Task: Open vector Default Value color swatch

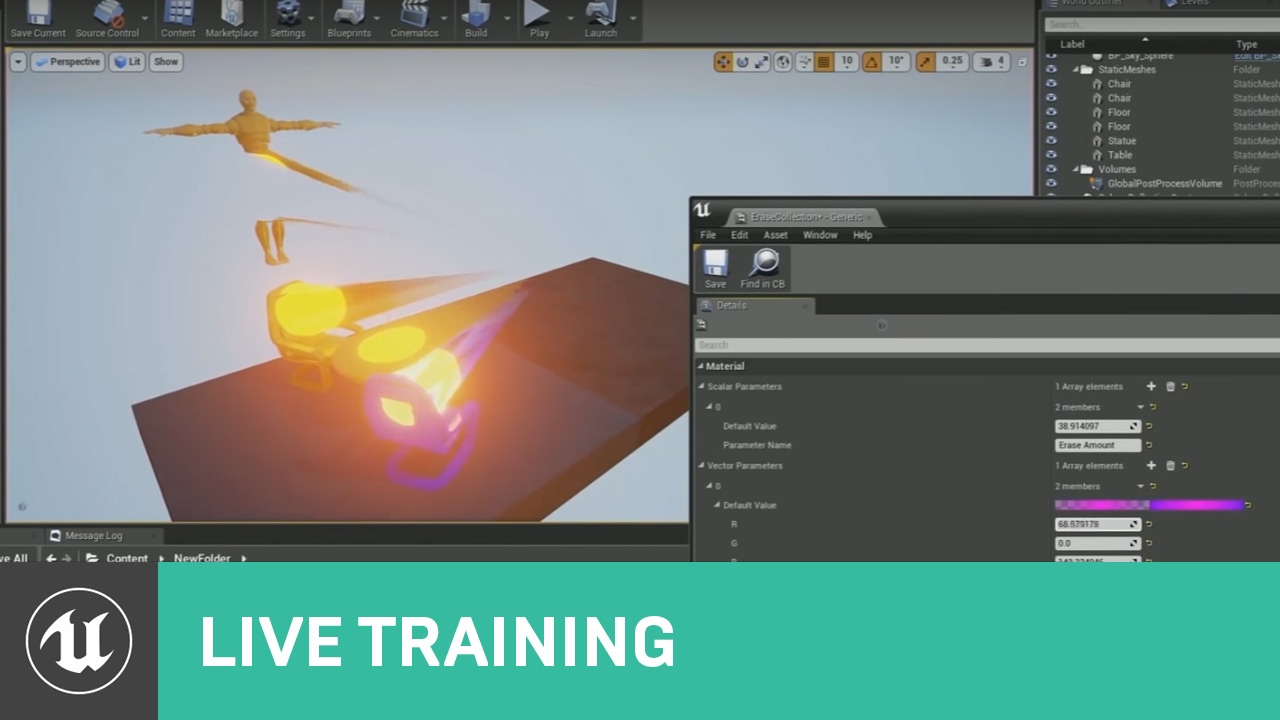Action: [1149, 505]
